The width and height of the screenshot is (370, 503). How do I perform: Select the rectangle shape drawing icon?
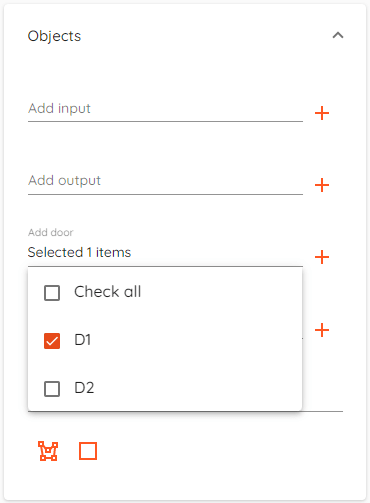88,451
